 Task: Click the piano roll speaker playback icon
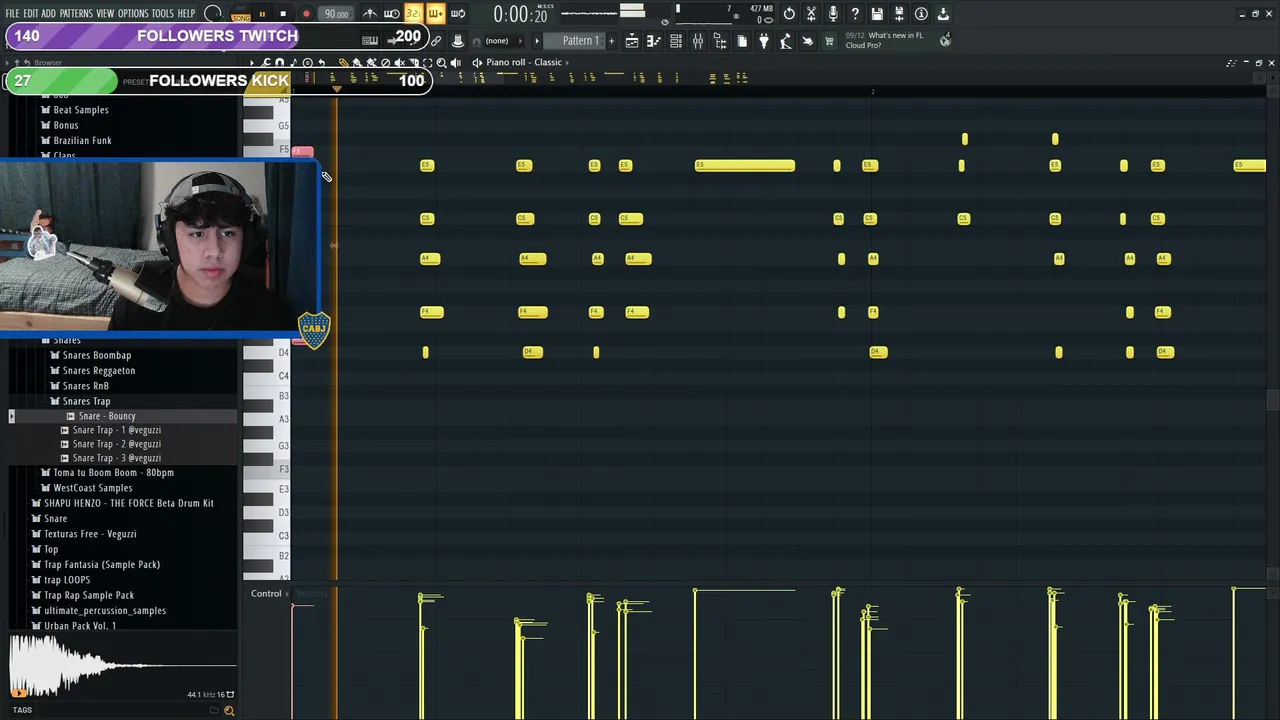(x=456, y=62)
